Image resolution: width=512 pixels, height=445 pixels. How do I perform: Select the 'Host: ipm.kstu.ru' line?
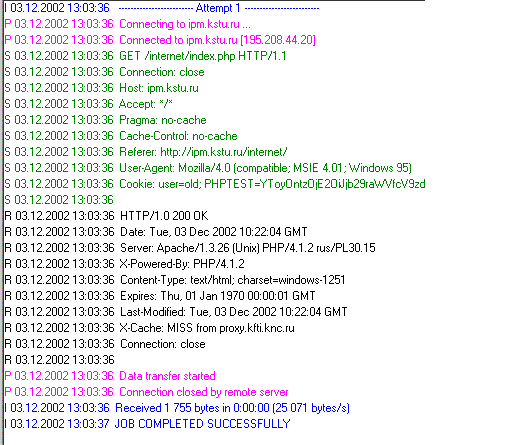(x=101, y=88)
